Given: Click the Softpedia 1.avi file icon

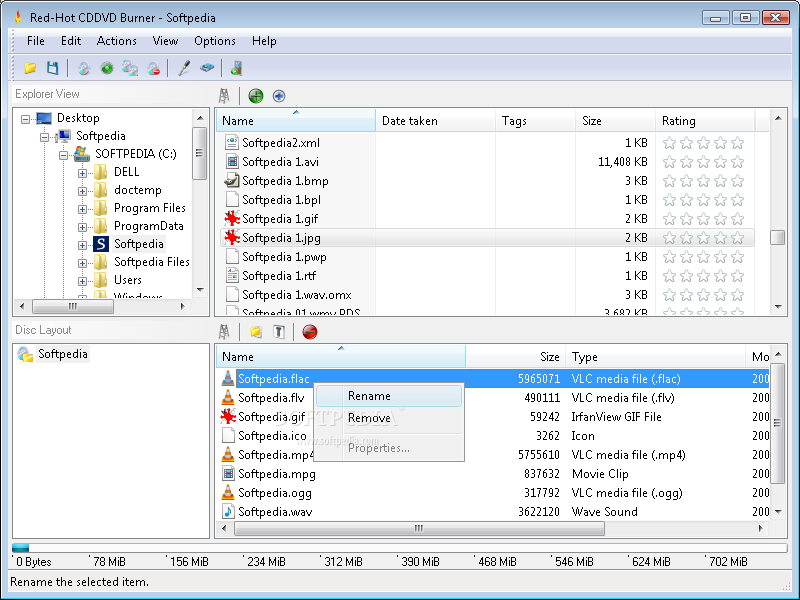Looking at the screenshot, I should pos(232,162).
